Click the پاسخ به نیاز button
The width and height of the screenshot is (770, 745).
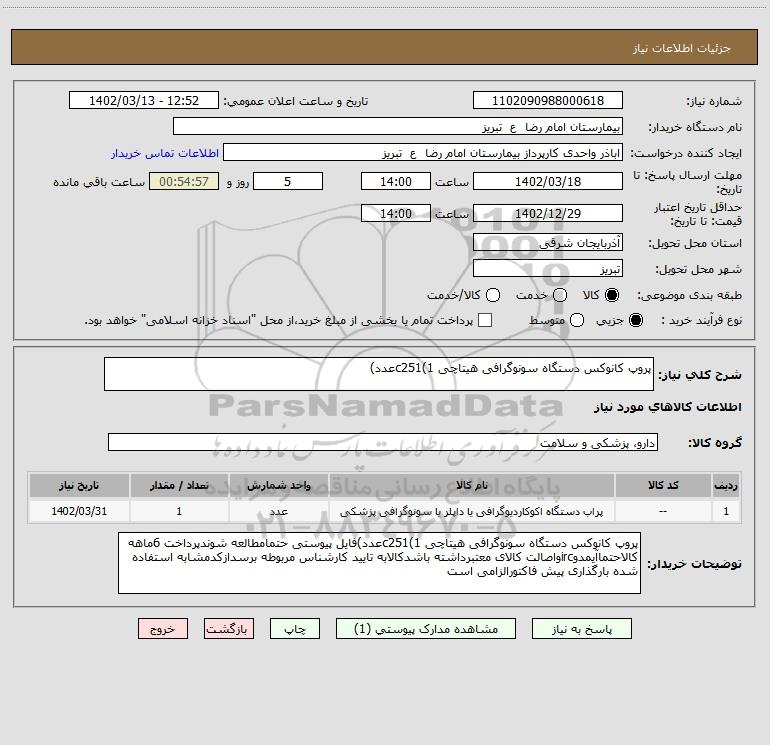click(x=581, y=629)
